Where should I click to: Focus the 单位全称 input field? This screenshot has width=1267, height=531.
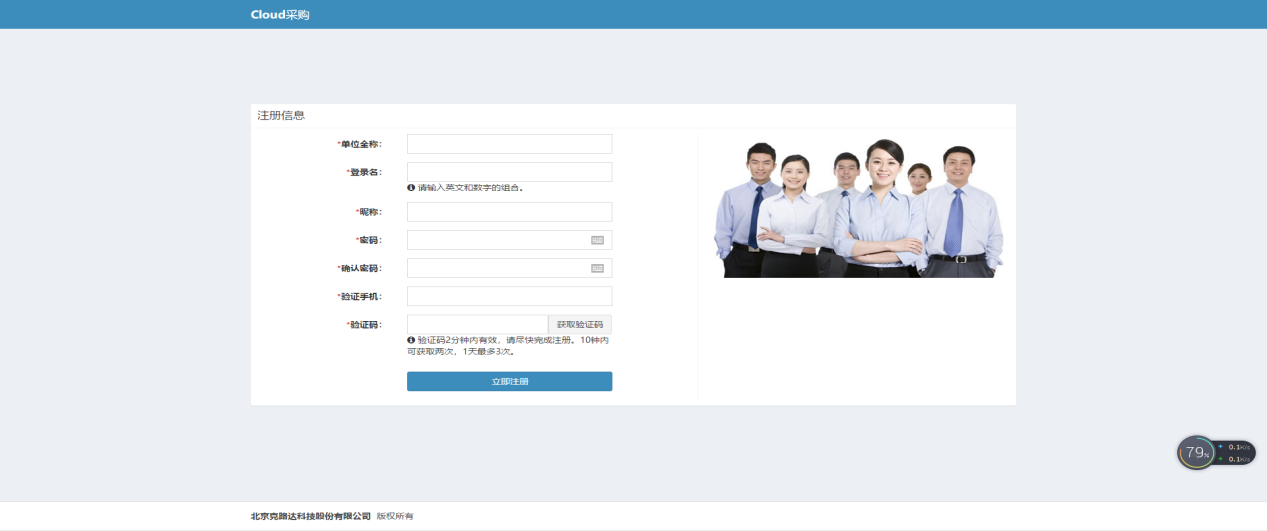[509, 144]
